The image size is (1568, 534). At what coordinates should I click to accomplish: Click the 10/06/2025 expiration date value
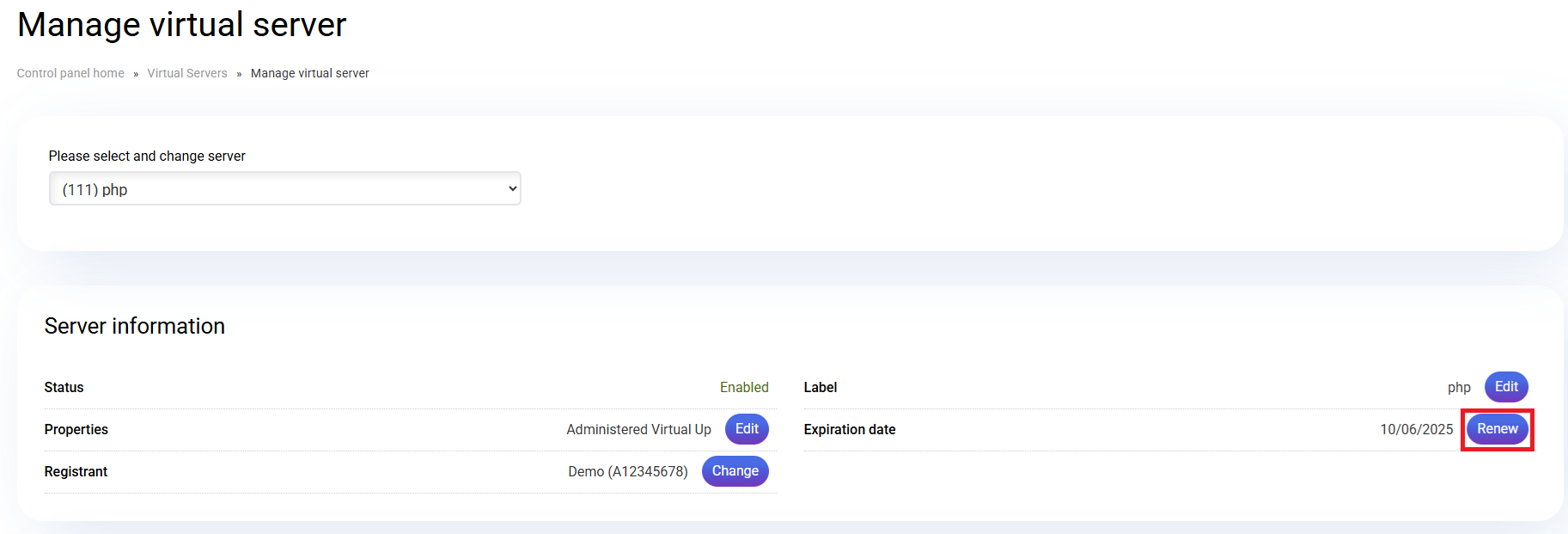[x=1416, y=430]
